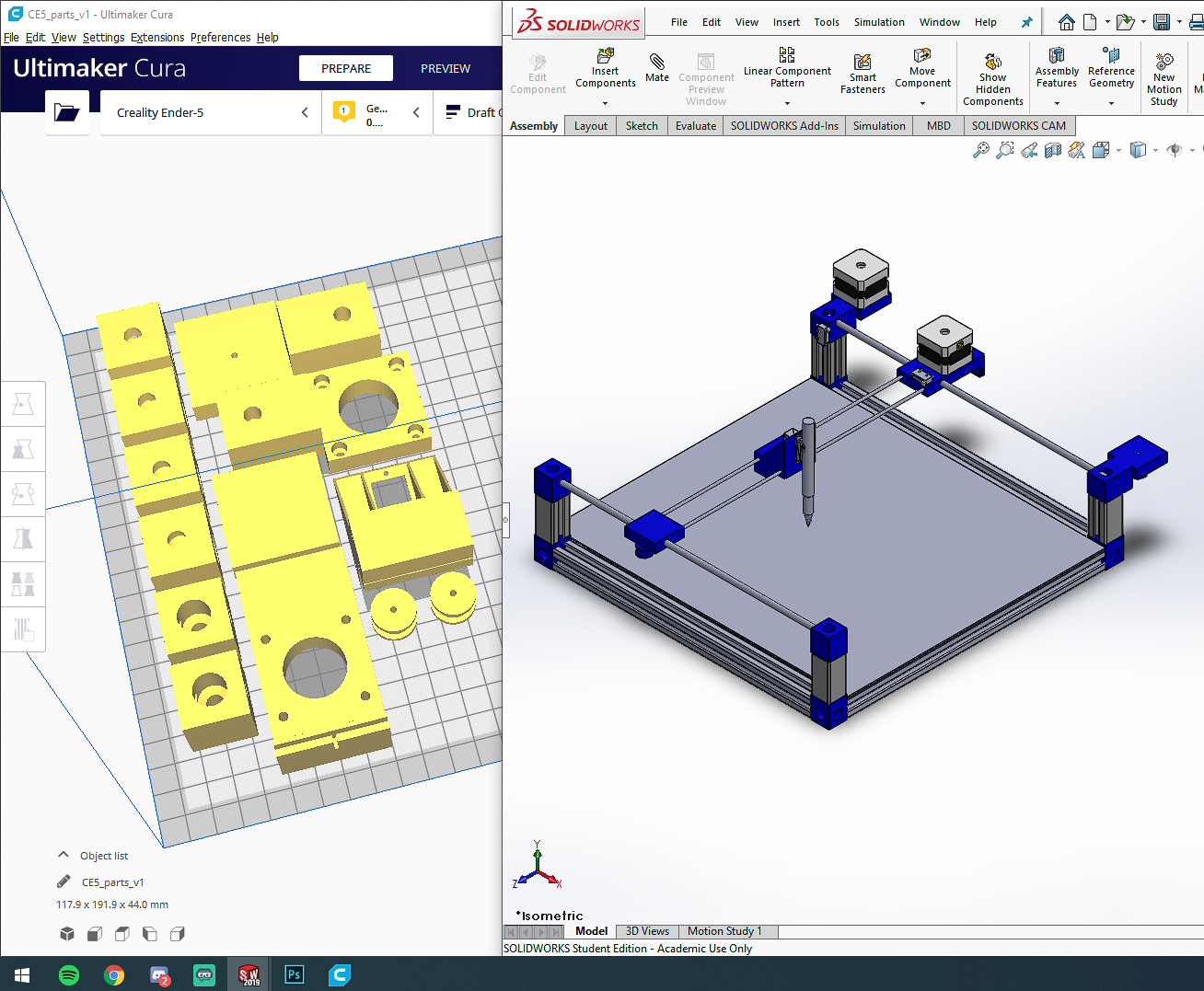Open Move Component dropdown arrow
Image resolution: width=1204 pixels, height=991 pixels.
click(922, 103)
